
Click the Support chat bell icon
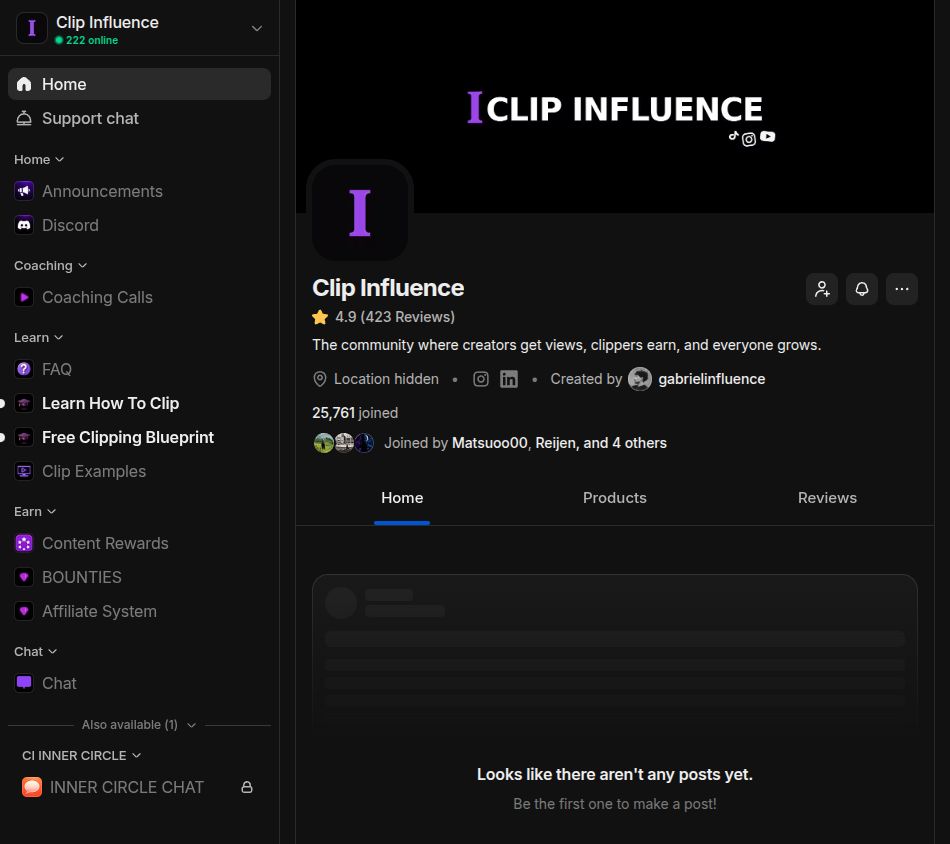24,118
